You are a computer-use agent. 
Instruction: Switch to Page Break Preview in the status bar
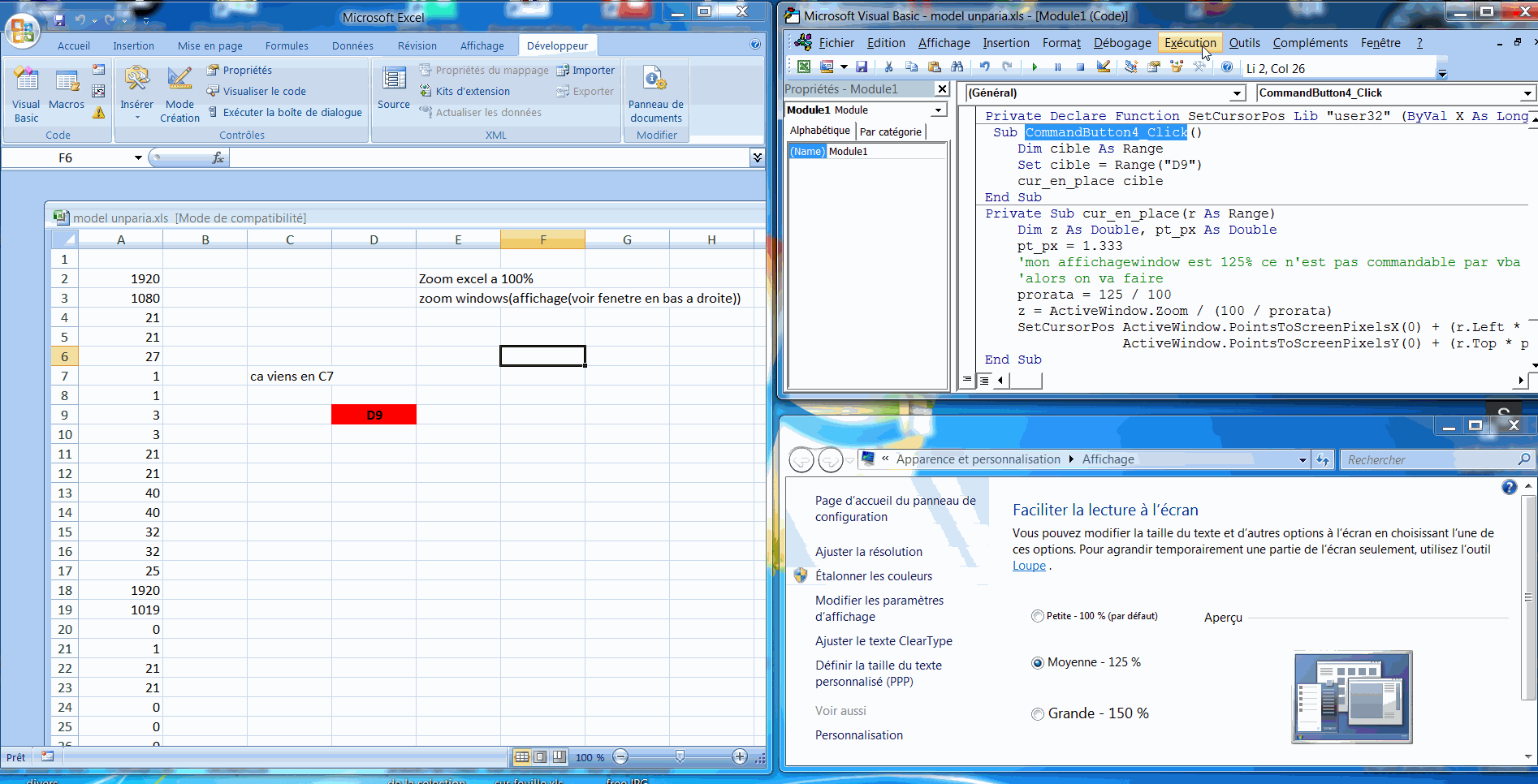[559, 756]
